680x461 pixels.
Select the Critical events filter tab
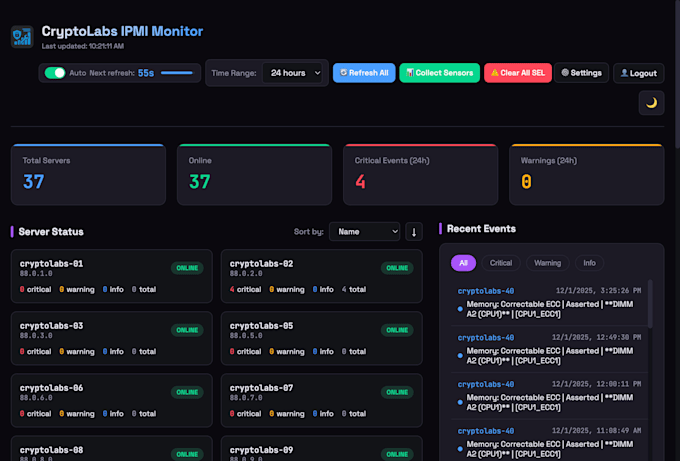click(x=501, y=263)
